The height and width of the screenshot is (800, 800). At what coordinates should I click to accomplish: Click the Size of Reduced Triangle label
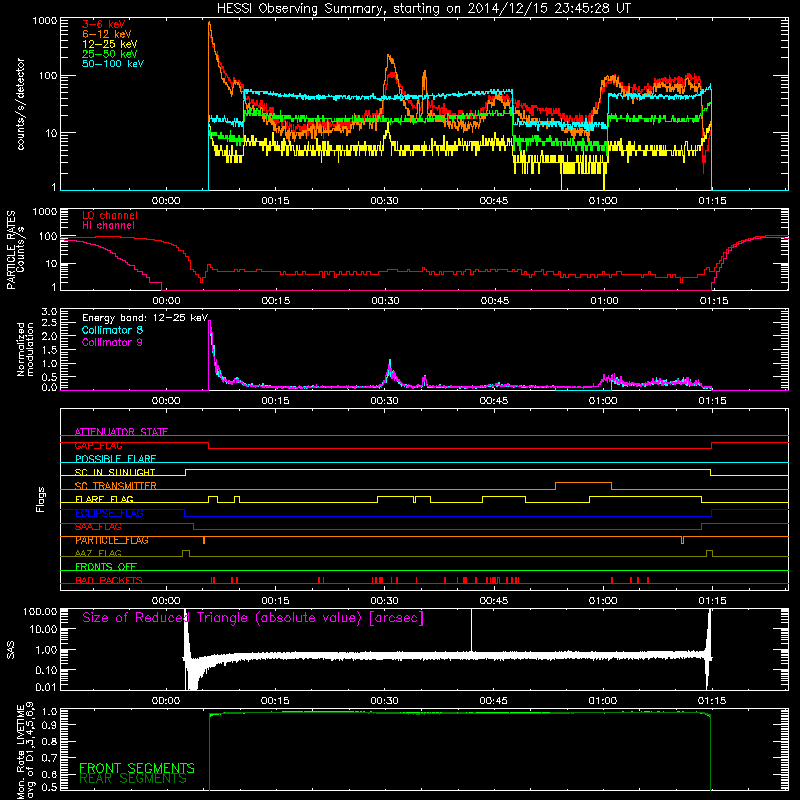(x=253, y=618)
